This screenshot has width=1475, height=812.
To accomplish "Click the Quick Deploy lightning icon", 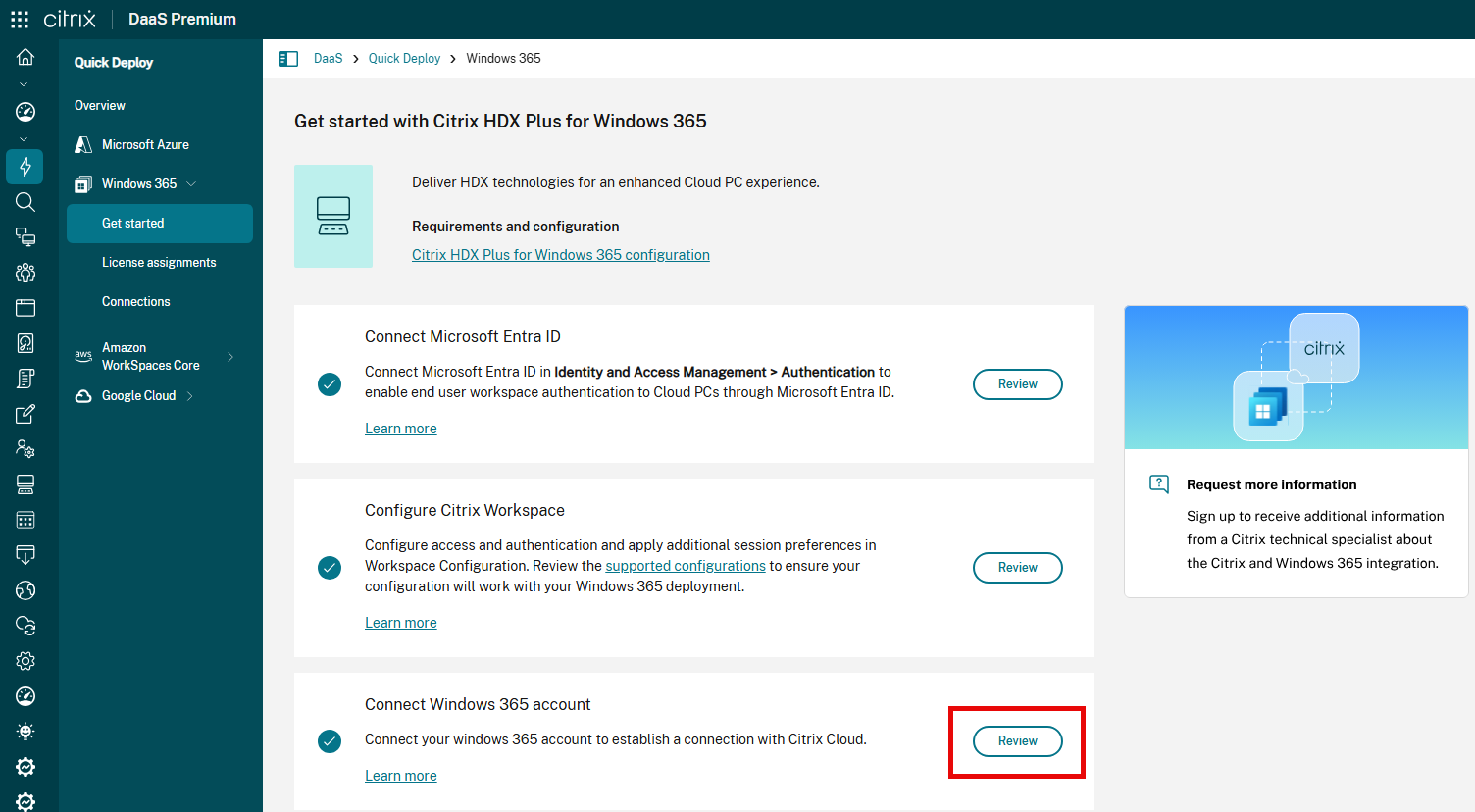I will point(25,167).
